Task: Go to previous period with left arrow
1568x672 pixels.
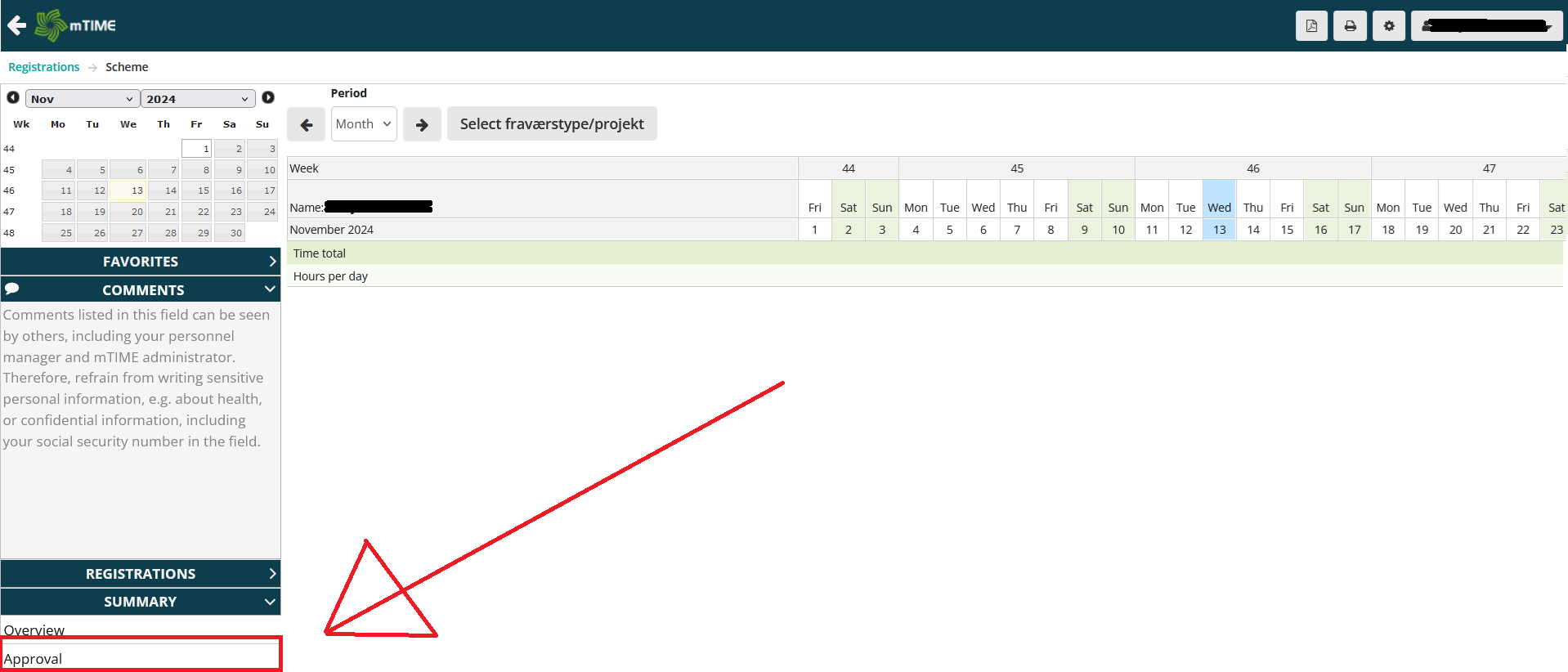Action: point(307,124)
